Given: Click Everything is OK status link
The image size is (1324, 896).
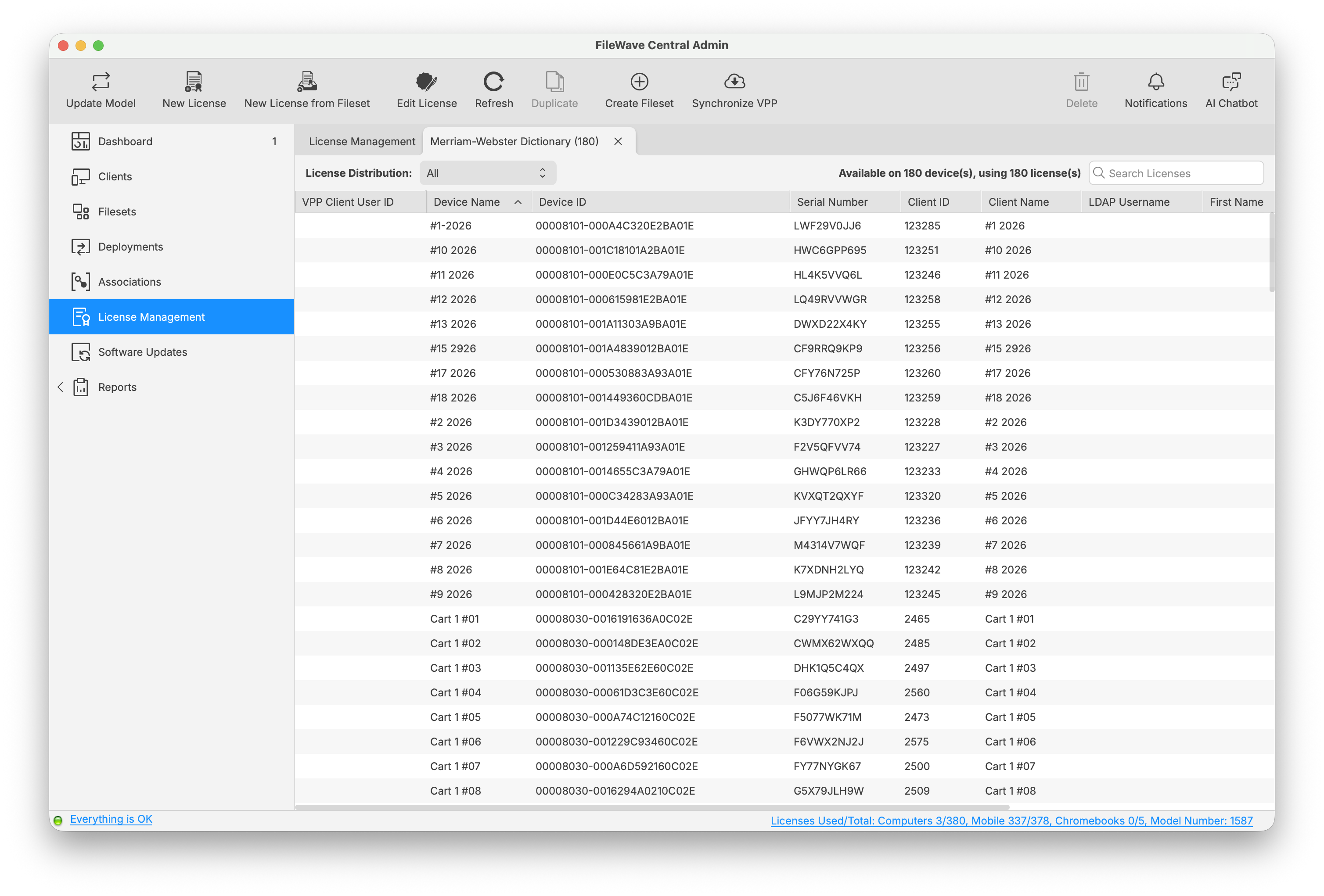Looking at the screenshot, I should point(111,819).
